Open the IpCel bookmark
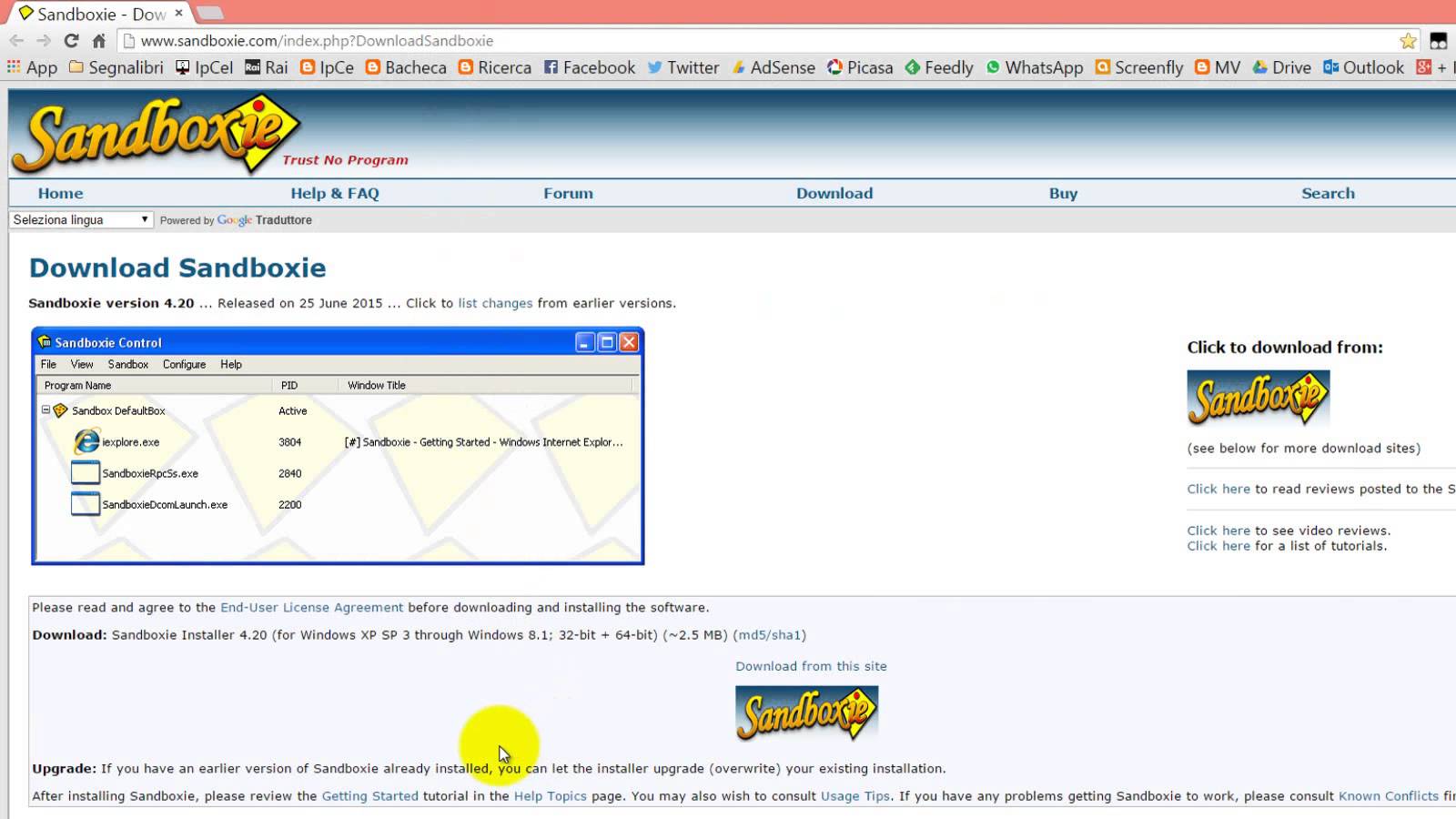The width and height of the screenshot is (1456, 819). pyautogui.click(x=205, y=67)
